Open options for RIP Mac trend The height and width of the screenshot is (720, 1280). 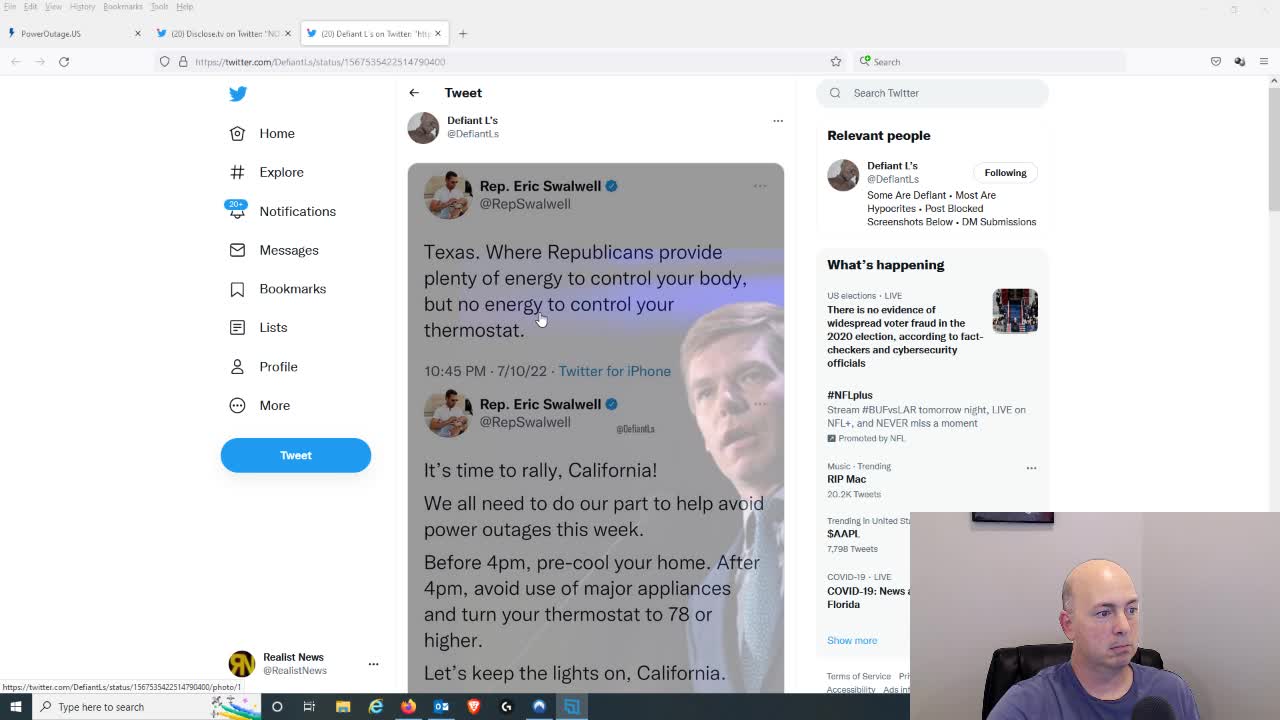click(x=1031, y=467)
